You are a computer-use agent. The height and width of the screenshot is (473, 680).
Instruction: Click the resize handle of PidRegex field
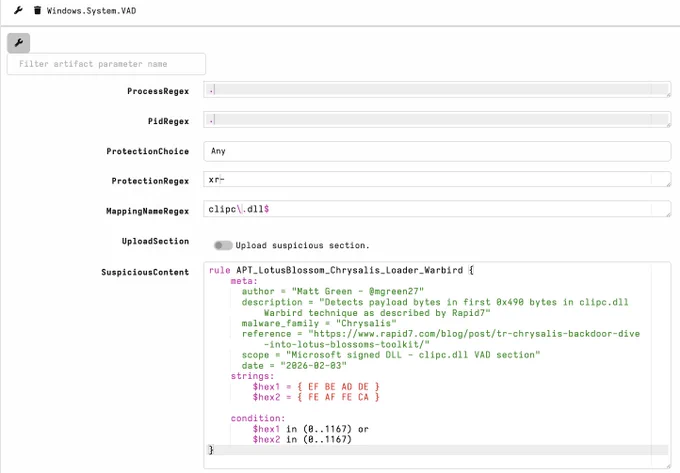pyautogui.click(x=668, y=125)
